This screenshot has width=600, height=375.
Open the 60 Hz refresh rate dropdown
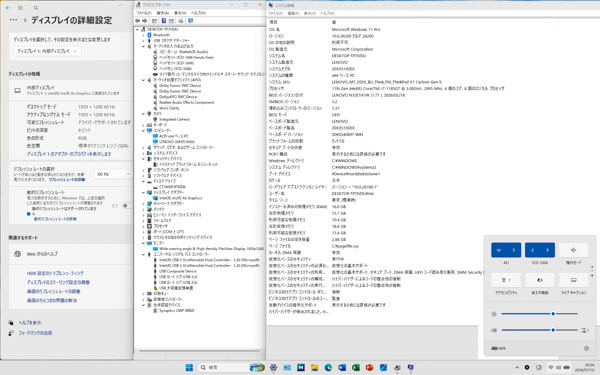[112, 174]
